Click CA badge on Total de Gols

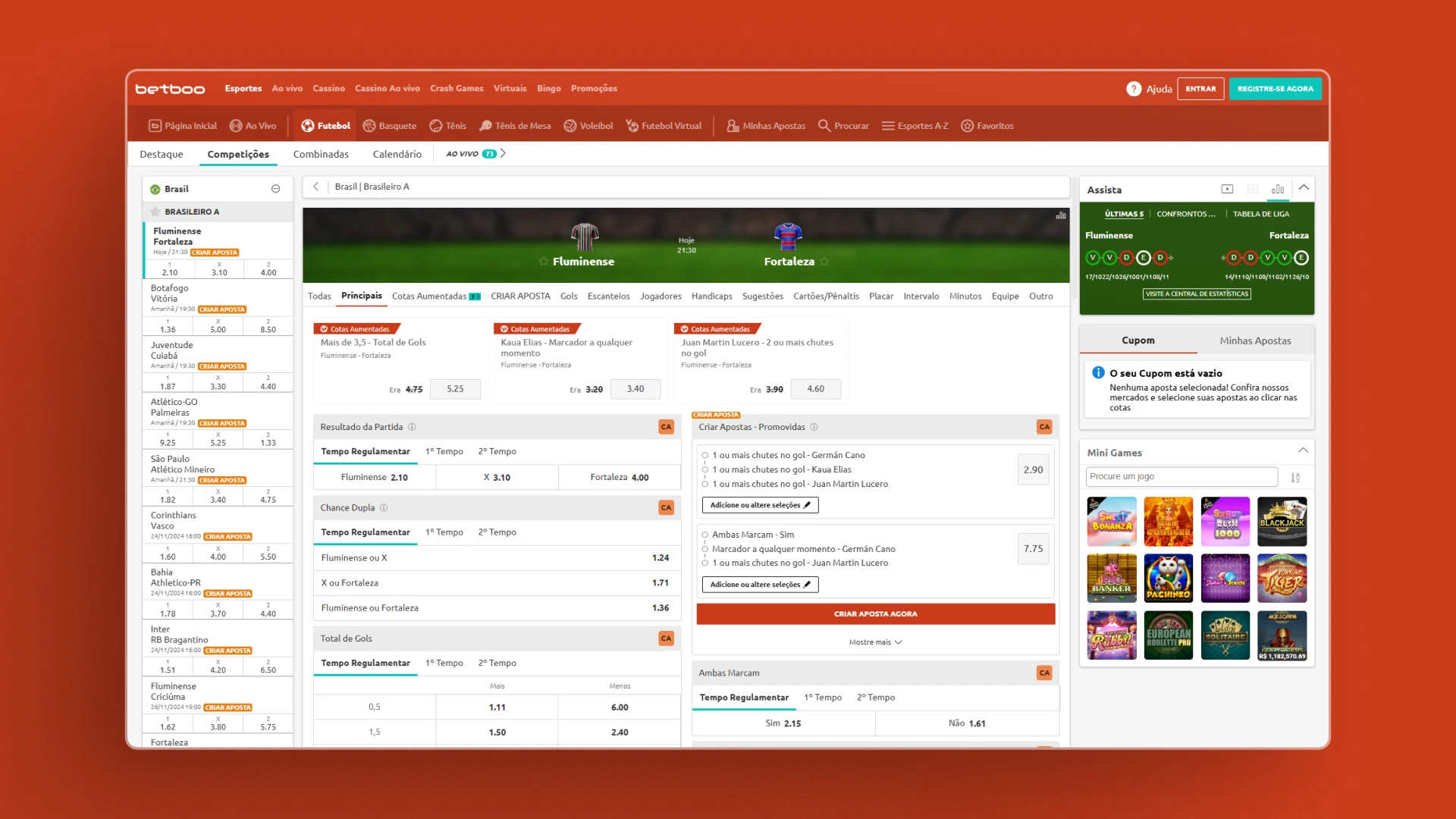(x=666, y=639)
